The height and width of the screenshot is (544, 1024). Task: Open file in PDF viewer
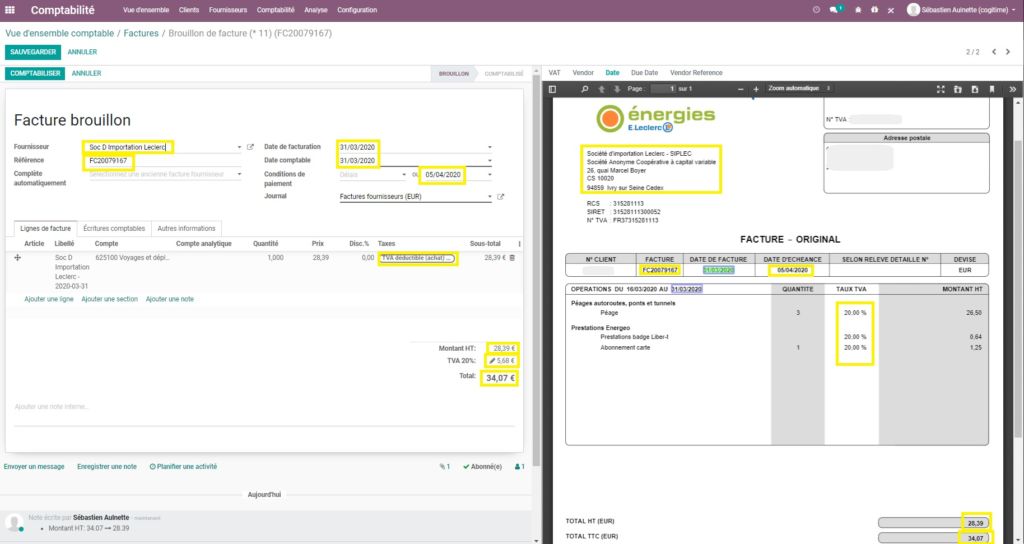point(958,89)
